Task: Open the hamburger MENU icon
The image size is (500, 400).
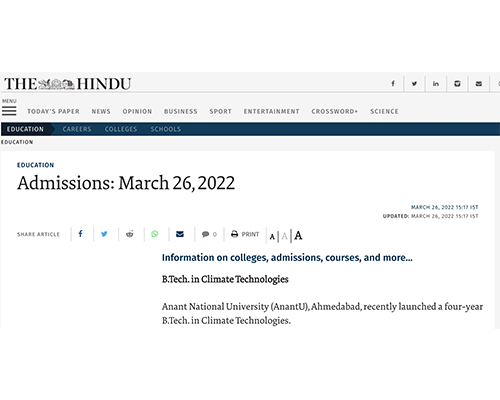Action: click(9, 111)
